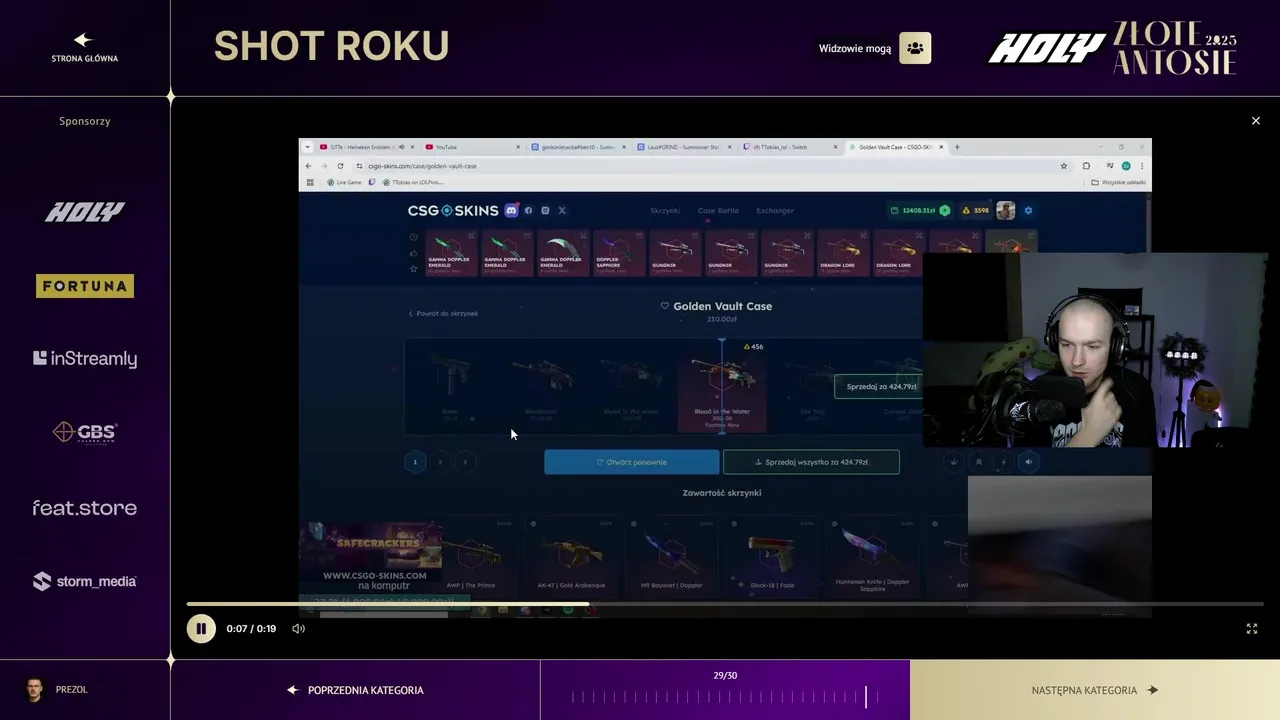This screenshot has height=720, width=1280.
Task: Open the inStreamly sponsor logo
Action: (85, 359)
